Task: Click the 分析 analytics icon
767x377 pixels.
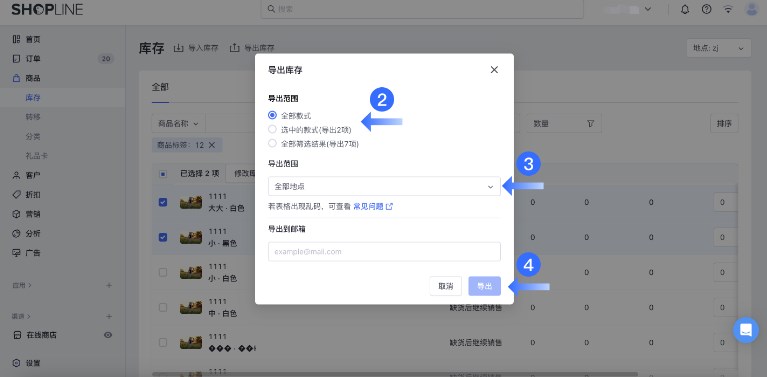Action: point(17,233)
